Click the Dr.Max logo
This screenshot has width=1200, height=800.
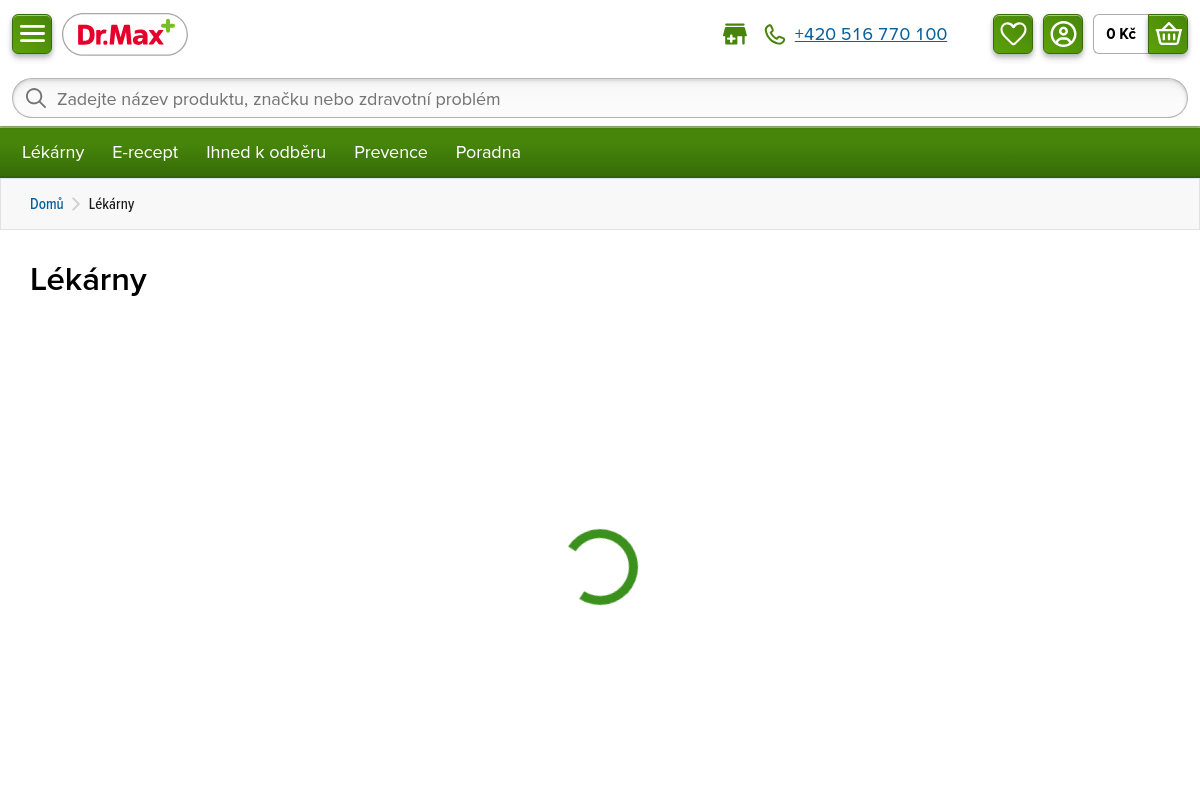click(x=125, y=35)
